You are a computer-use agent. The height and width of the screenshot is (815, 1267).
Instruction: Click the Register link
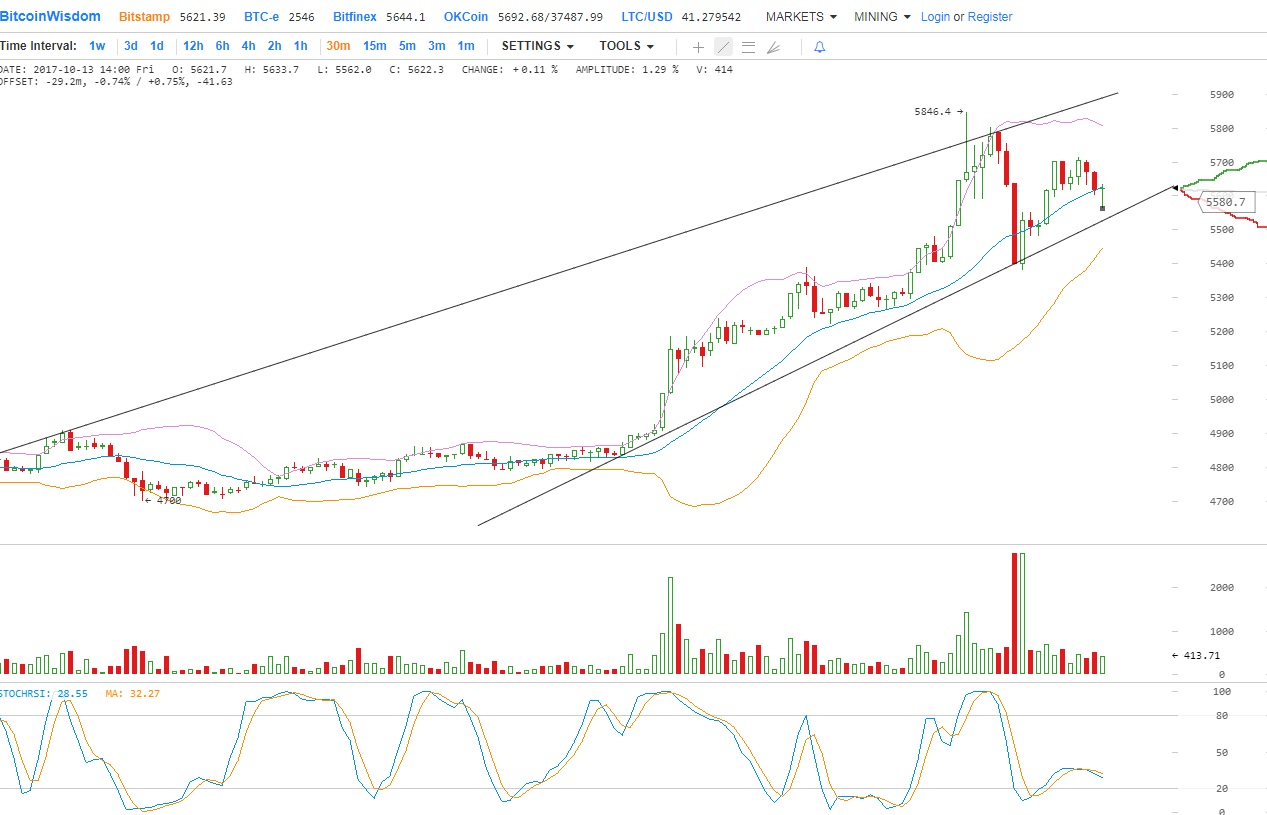(x=990, y=17)
